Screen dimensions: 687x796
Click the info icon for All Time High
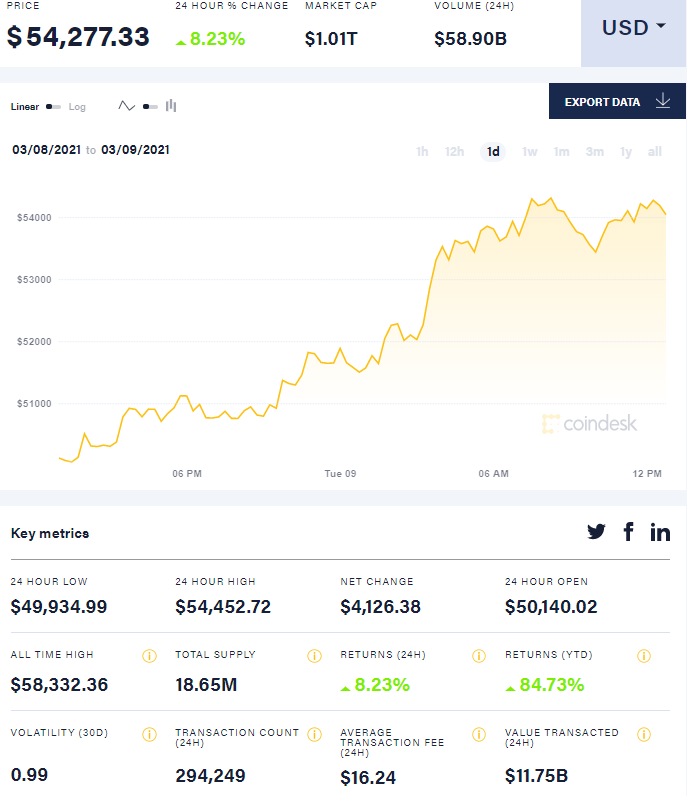[149, 656]
